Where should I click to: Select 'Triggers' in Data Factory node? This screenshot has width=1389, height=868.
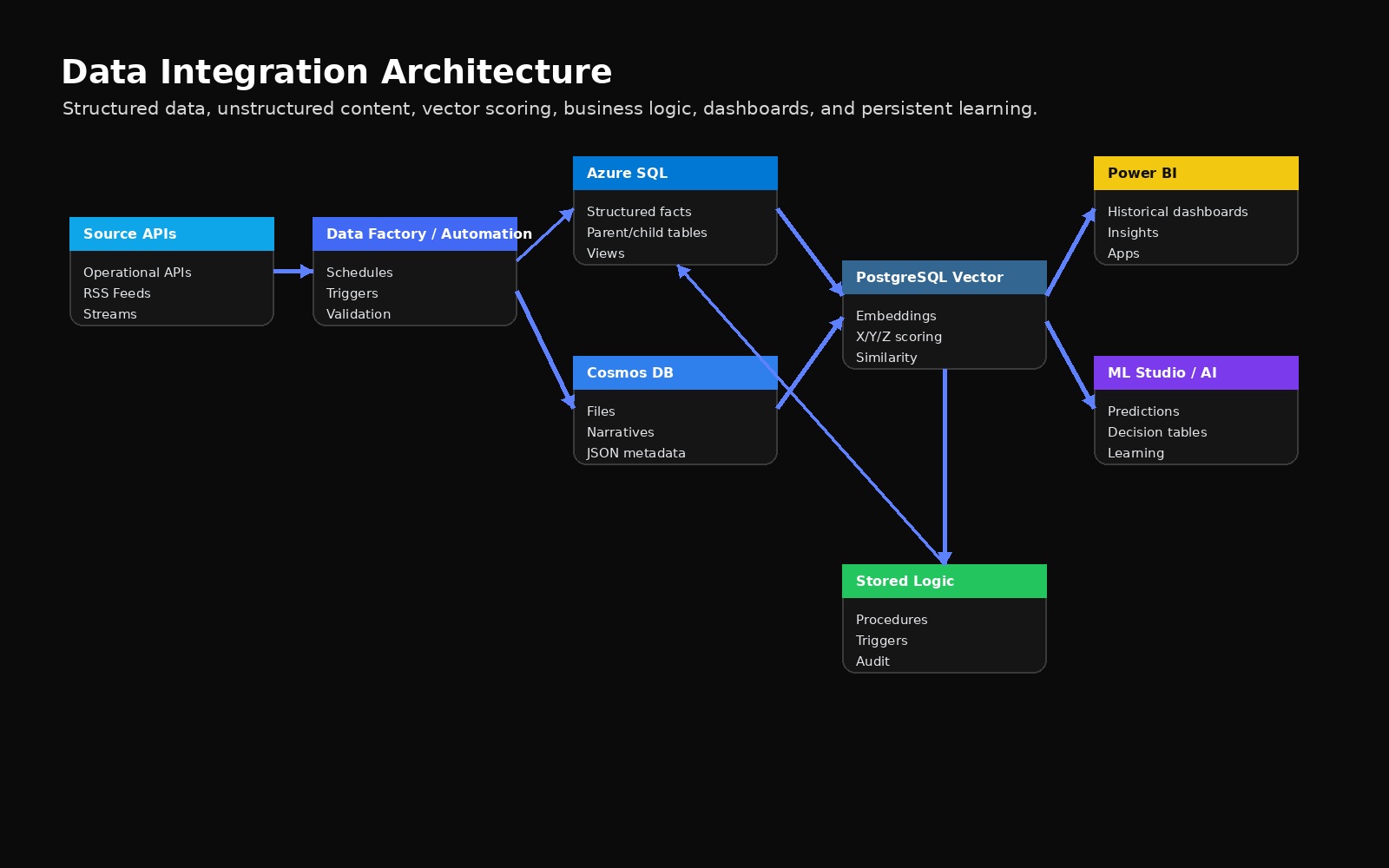(352, 293)
